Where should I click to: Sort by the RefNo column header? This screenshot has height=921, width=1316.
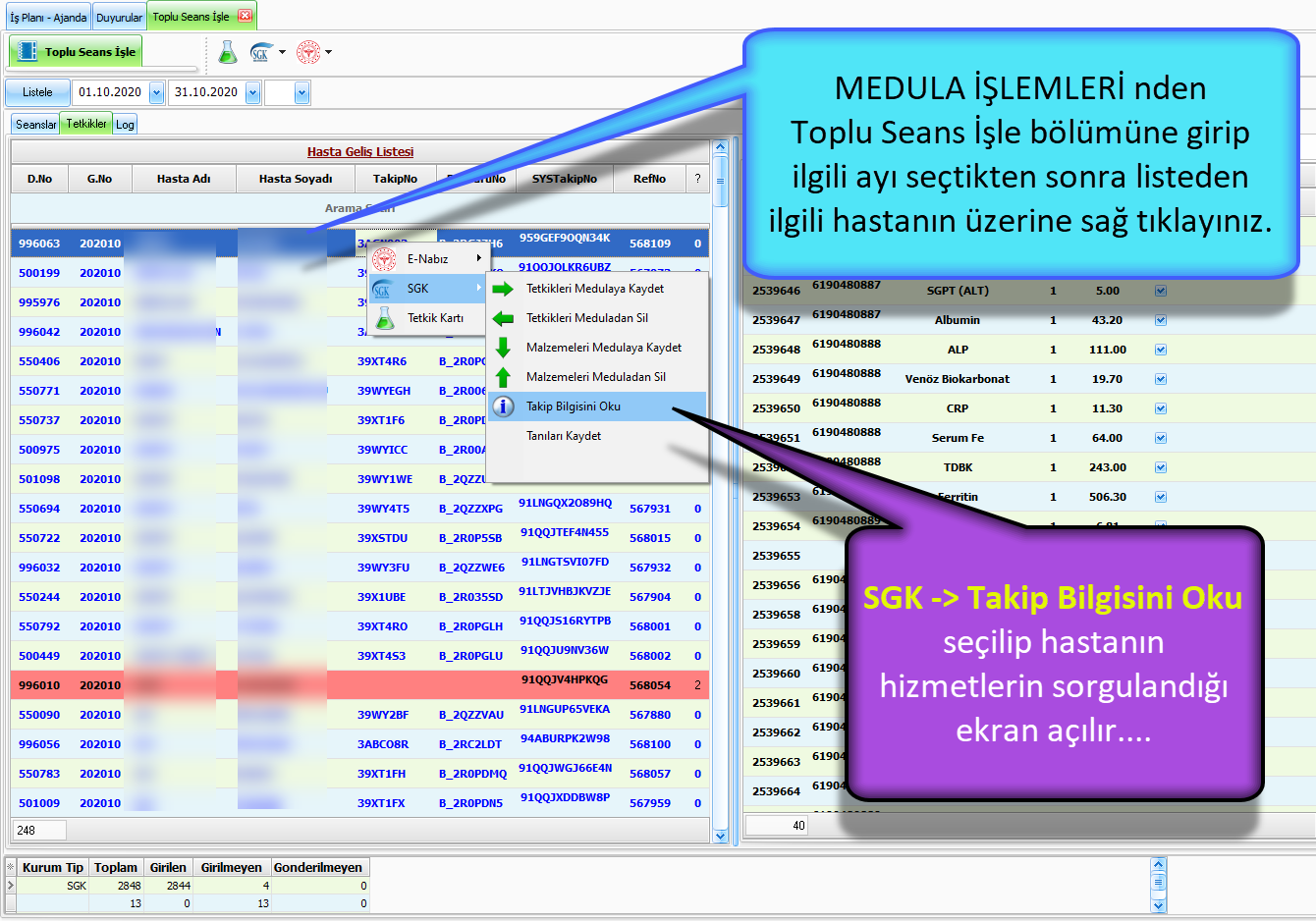649,179
